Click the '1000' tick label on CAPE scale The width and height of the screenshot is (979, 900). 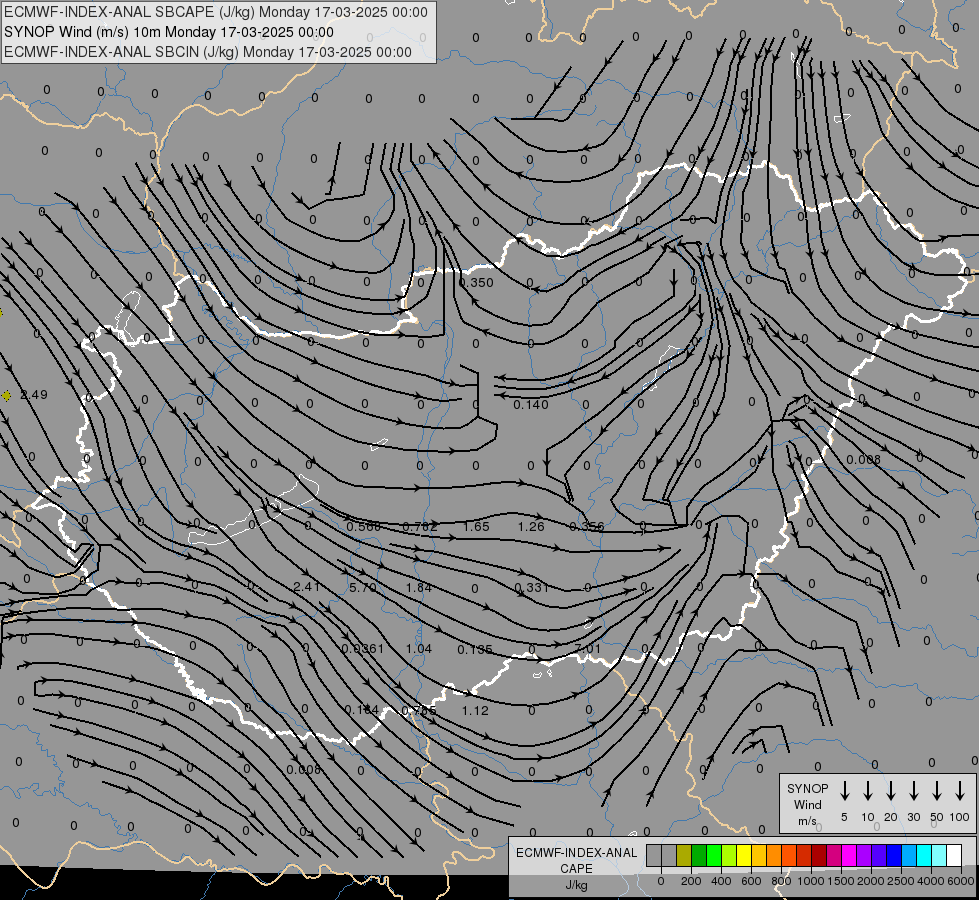point(810,881)
